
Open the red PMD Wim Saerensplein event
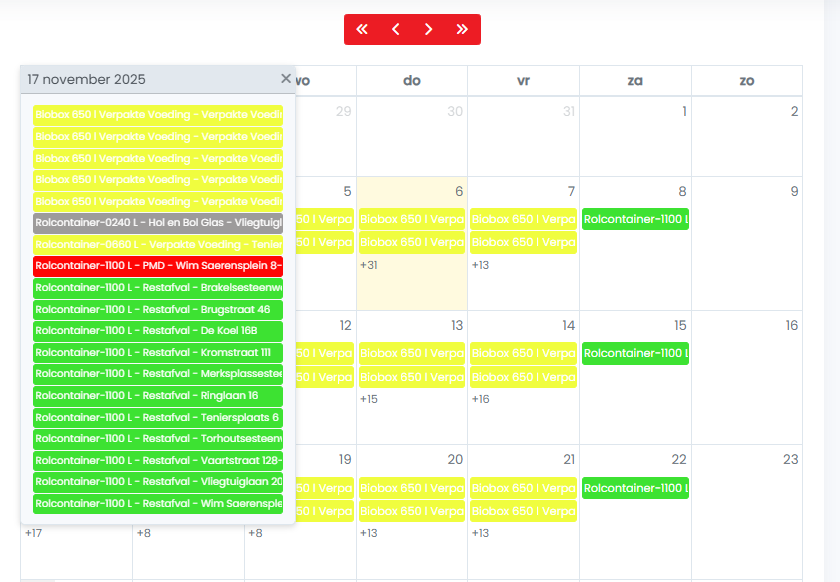pos(158,266)
